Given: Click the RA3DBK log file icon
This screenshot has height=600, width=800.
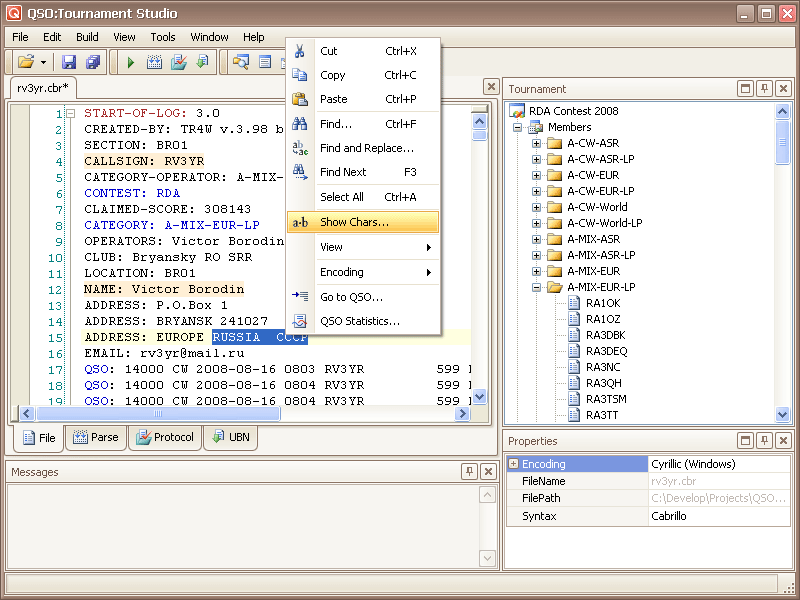Looking at the screenshot, I should [x=574, y=335].
